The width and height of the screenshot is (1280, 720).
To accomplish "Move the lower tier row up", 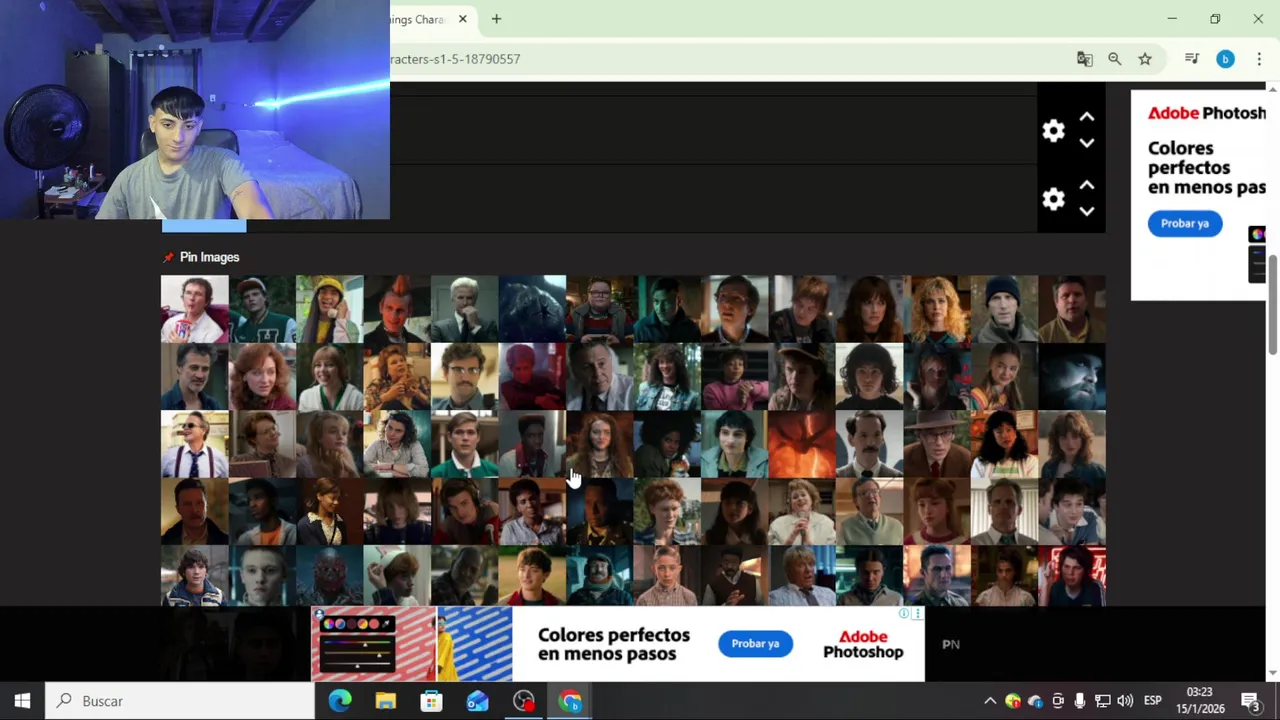I will [1087, 186].
